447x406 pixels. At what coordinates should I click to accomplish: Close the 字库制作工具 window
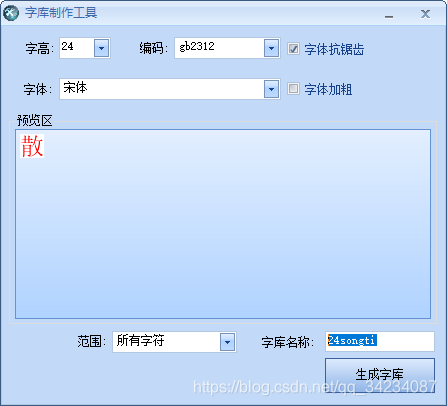point(425,14)
